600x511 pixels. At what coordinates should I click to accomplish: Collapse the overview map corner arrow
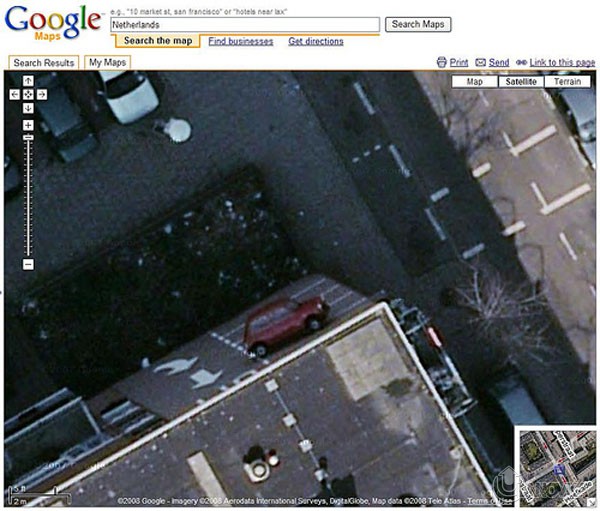[591, 502]
